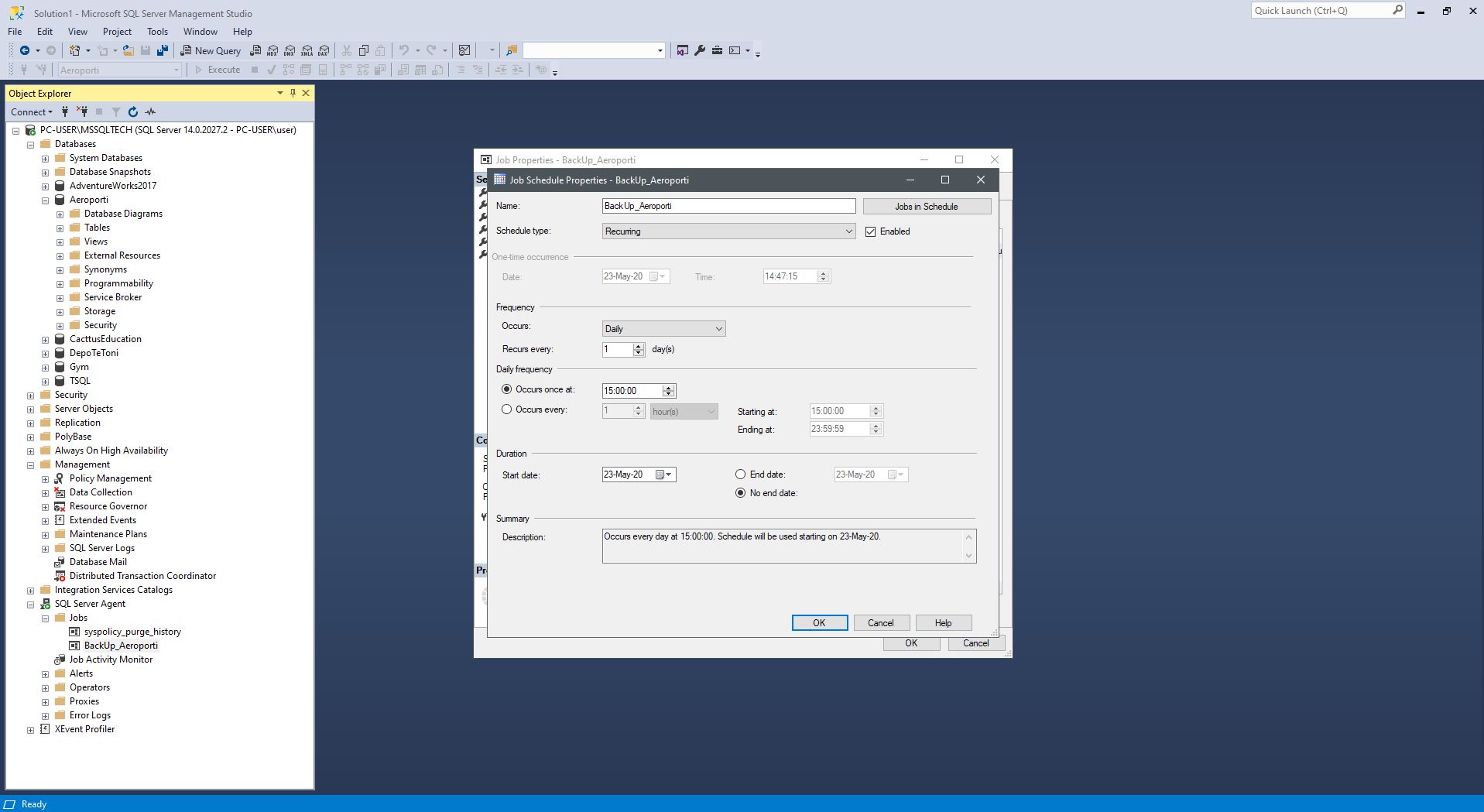Open the Edit menu

tap(45, 32)
